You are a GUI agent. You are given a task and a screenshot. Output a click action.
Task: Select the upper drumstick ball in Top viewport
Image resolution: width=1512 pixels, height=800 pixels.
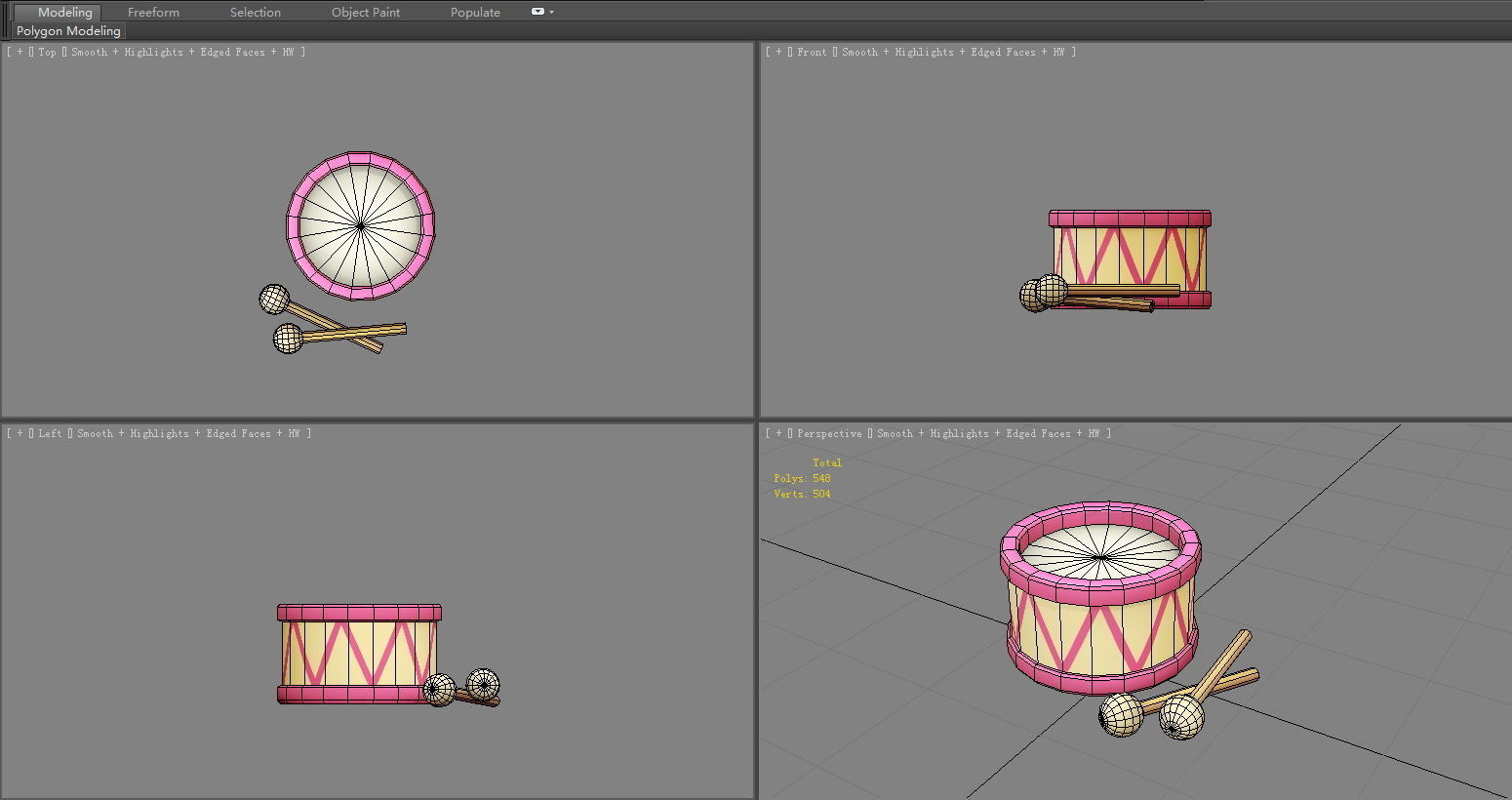tap(274, 300)
